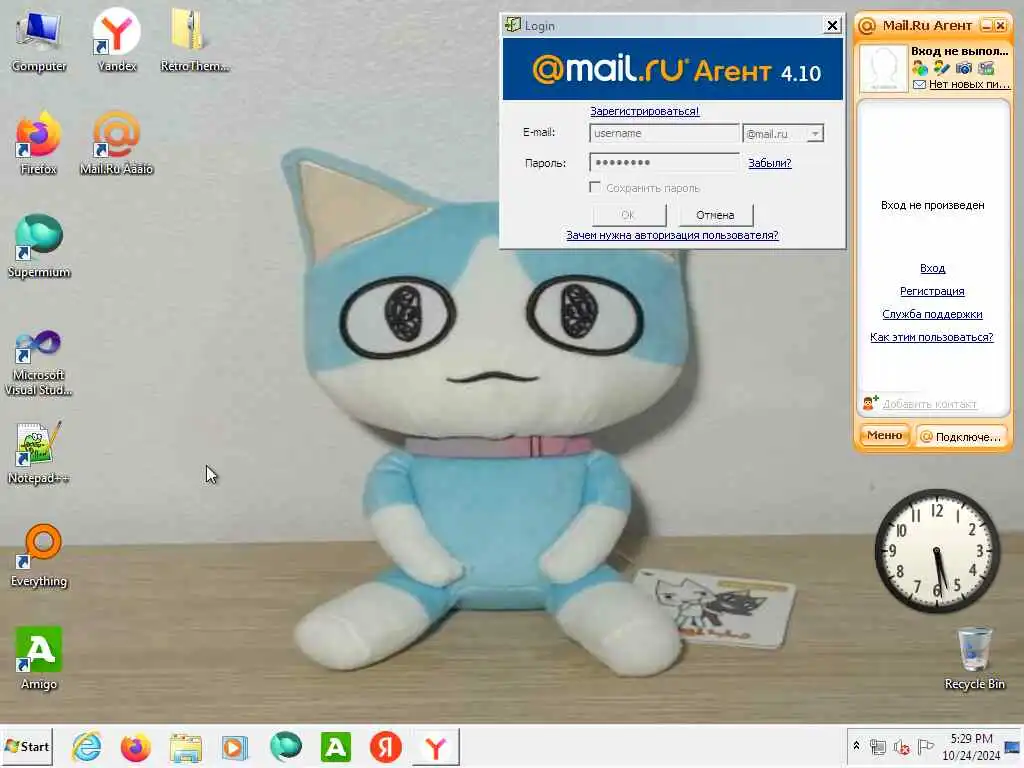Close the Mail.Ru Agent window
The width and height of the screenshot is (1024, 768).
[x=1000, y=25]
